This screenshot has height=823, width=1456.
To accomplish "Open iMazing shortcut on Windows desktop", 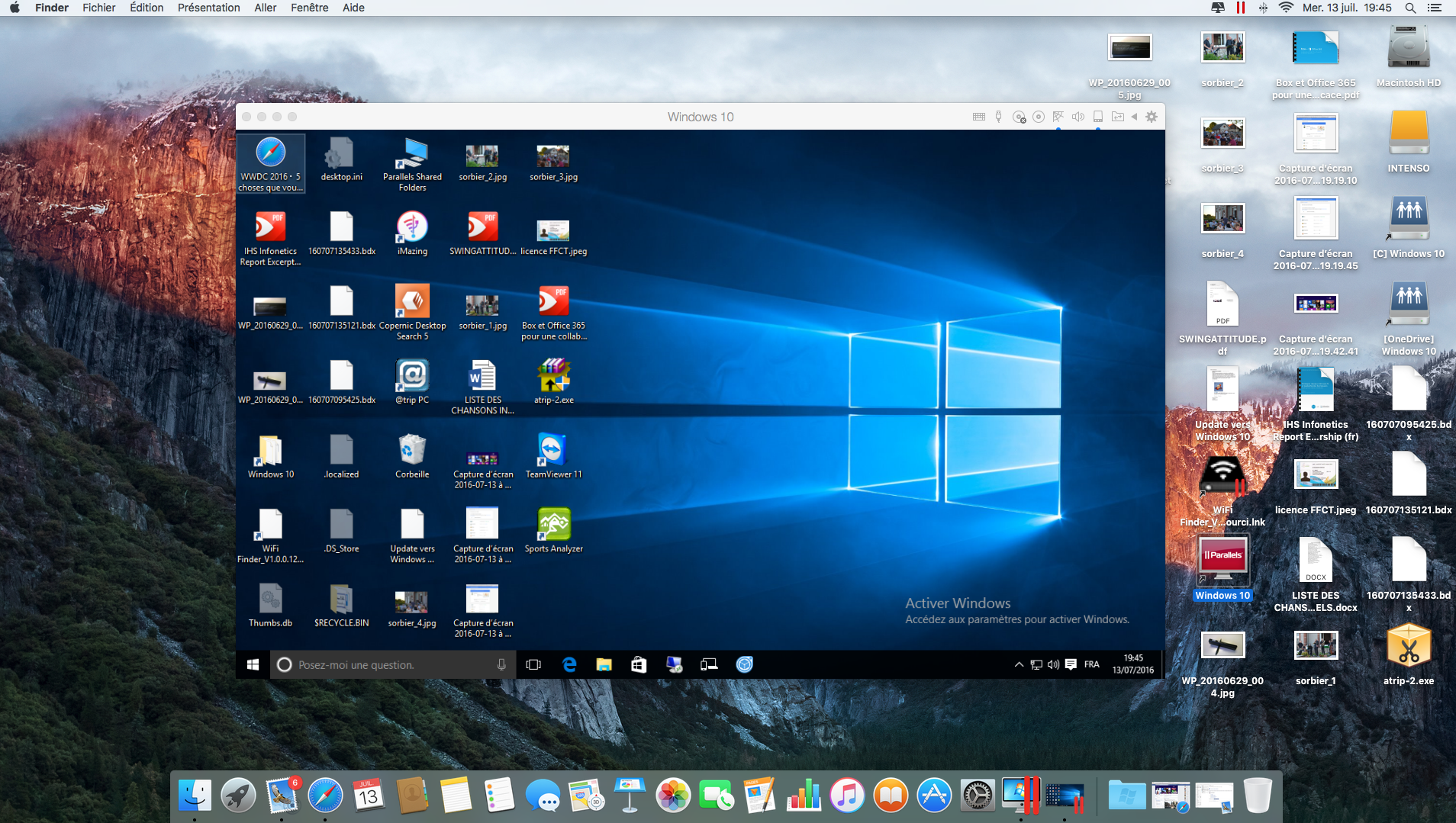I will pos(412,233).
